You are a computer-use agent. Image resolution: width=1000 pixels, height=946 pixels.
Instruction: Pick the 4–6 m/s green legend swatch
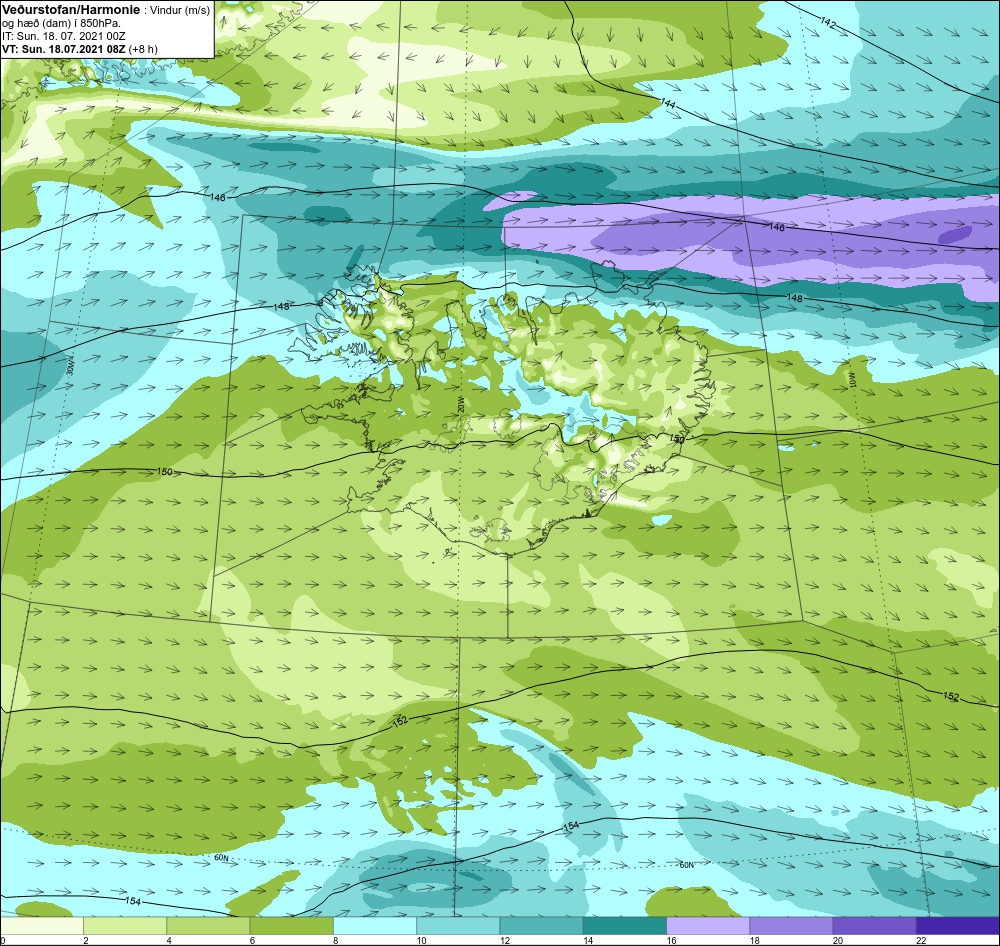[209, 925]
